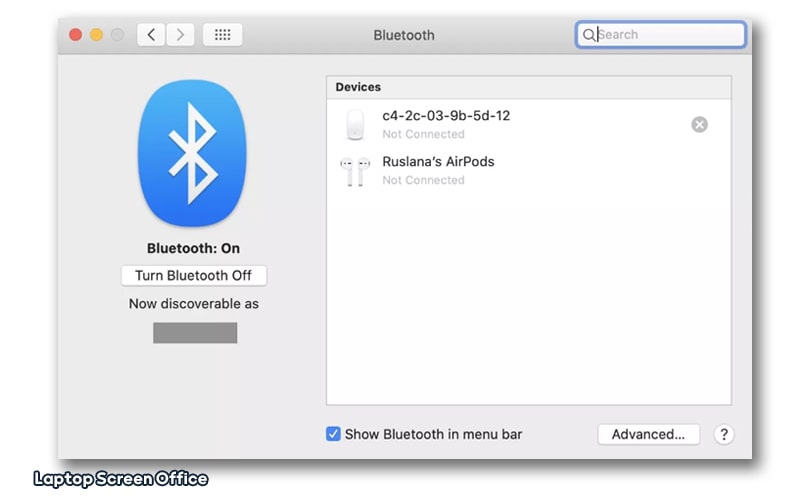This screenshot has width=800, height=500.
Task: Close the Bluetooth window with the red button
Action: (76, 35)
